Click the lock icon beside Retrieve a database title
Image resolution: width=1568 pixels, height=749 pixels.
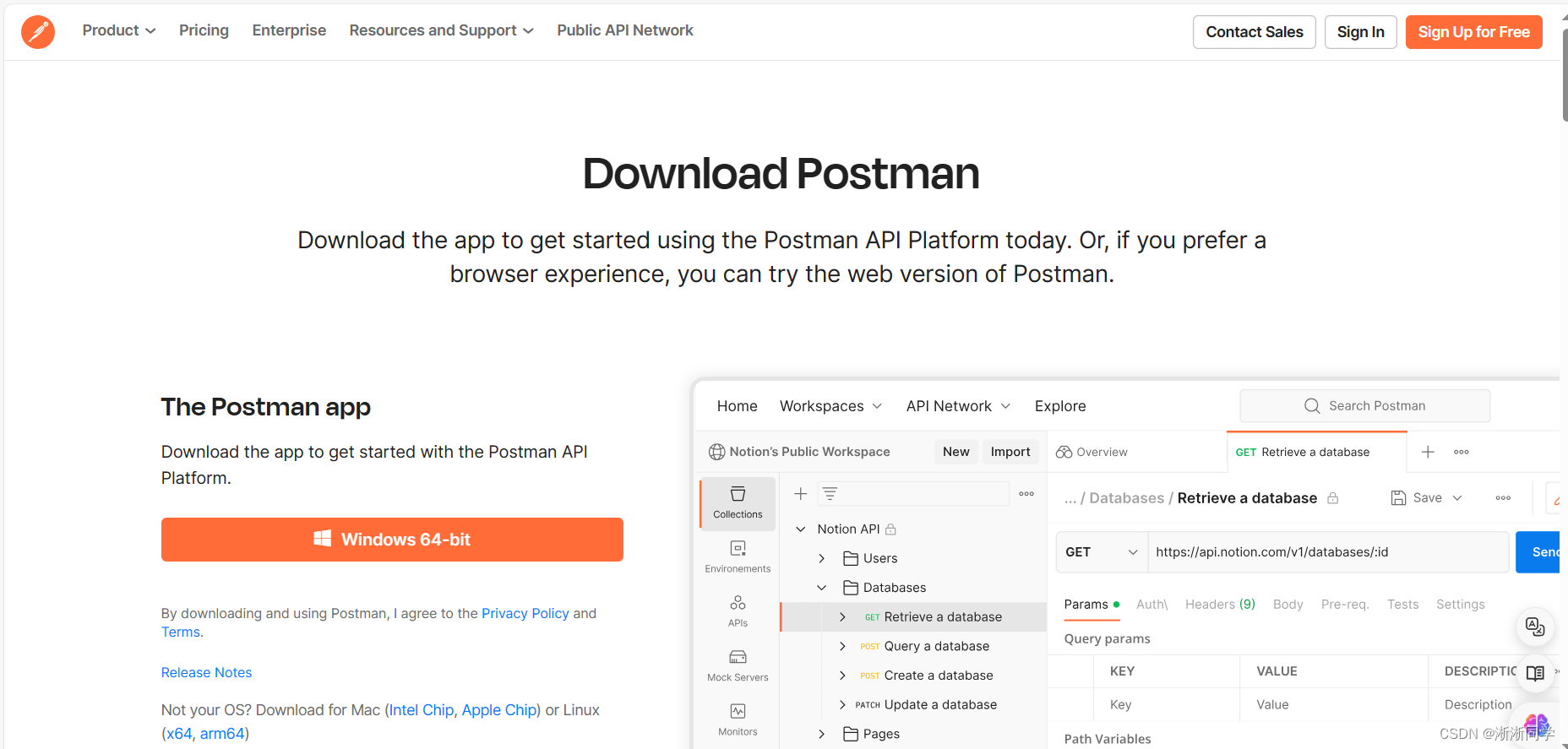pos(1332,498)
